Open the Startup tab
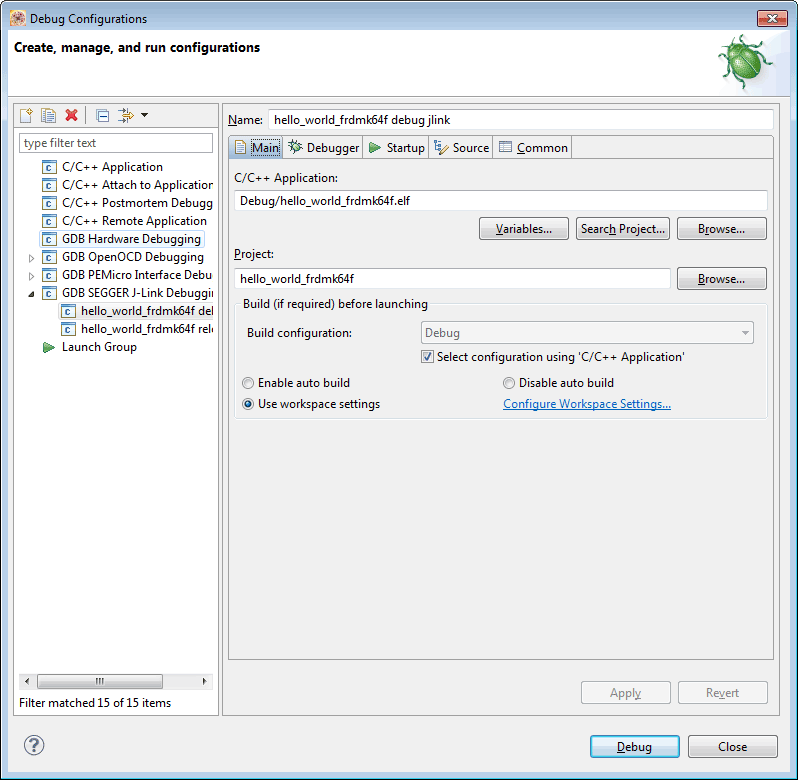The image size is (798, 780). [x=396, y=148]
